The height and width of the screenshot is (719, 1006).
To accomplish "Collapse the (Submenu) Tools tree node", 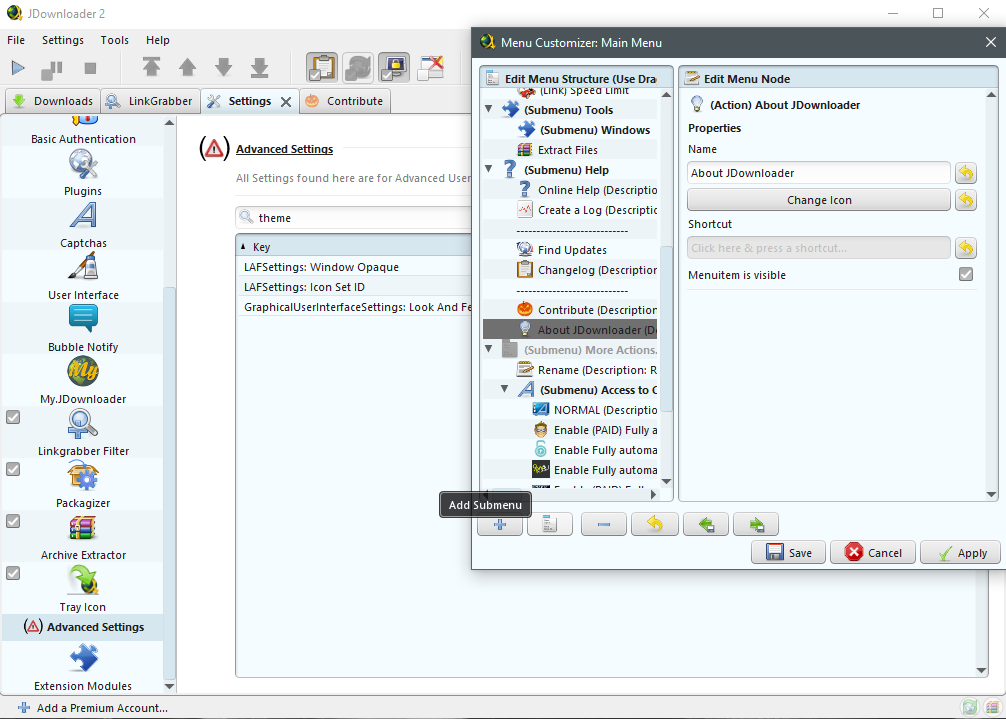I will [x=489, y=109].
